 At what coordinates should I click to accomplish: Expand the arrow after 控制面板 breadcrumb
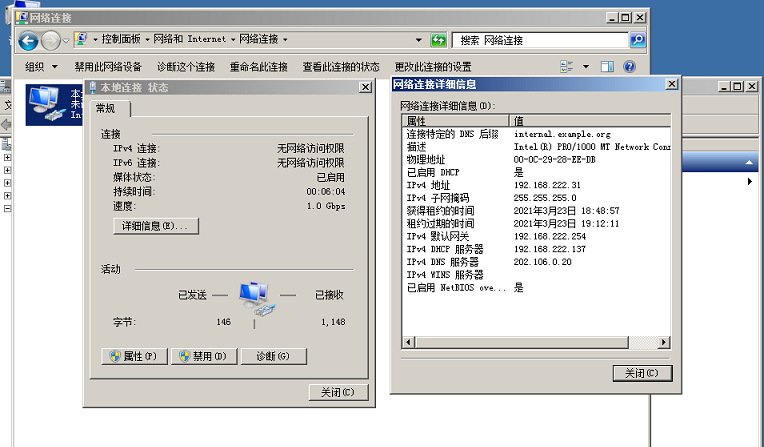(x=147, y=39)
